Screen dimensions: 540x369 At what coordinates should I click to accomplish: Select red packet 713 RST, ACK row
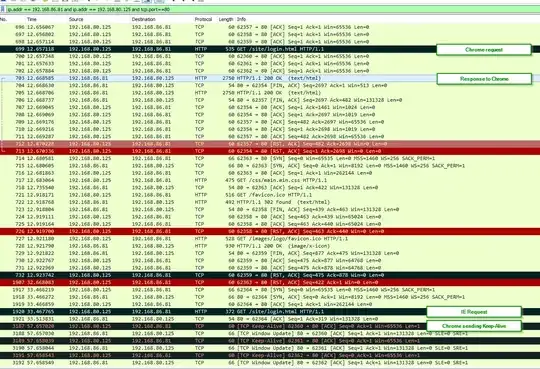(x=270, y=151)
